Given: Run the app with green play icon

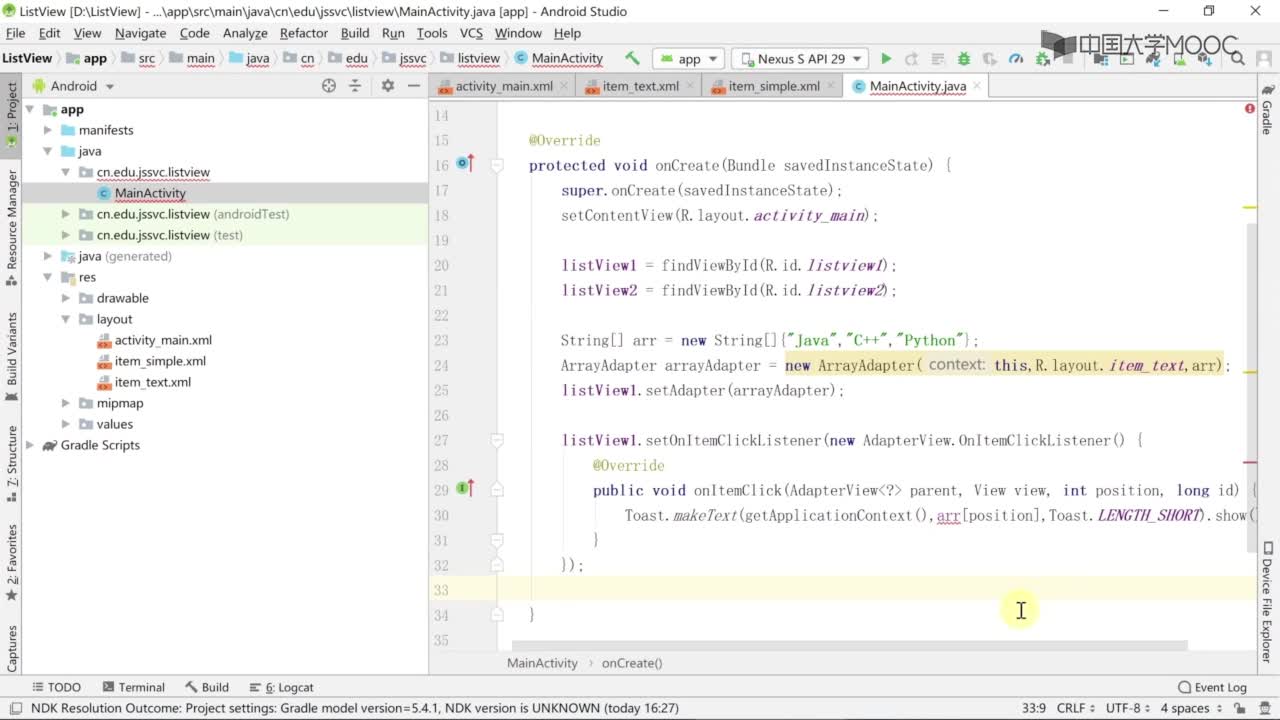Looking at the screenshot, I should click(x=886, y=59).
